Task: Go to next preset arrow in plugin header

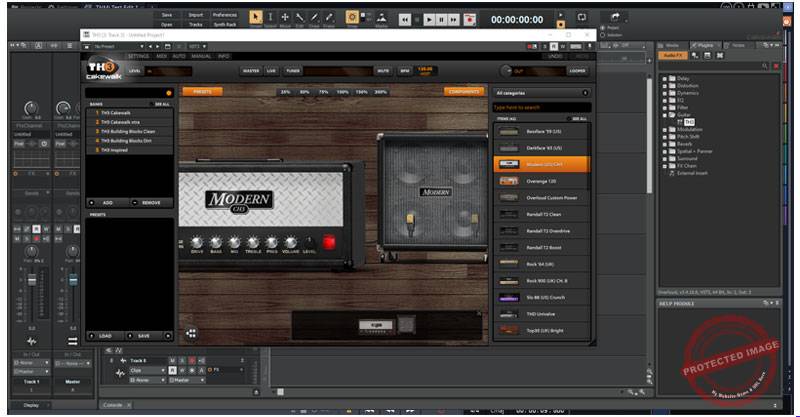Action: [158, 46]
